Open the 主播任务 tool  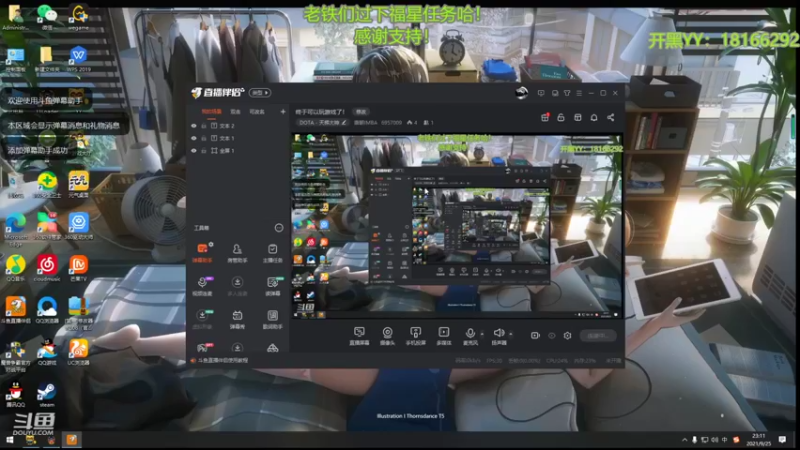[x=272, y=253]
